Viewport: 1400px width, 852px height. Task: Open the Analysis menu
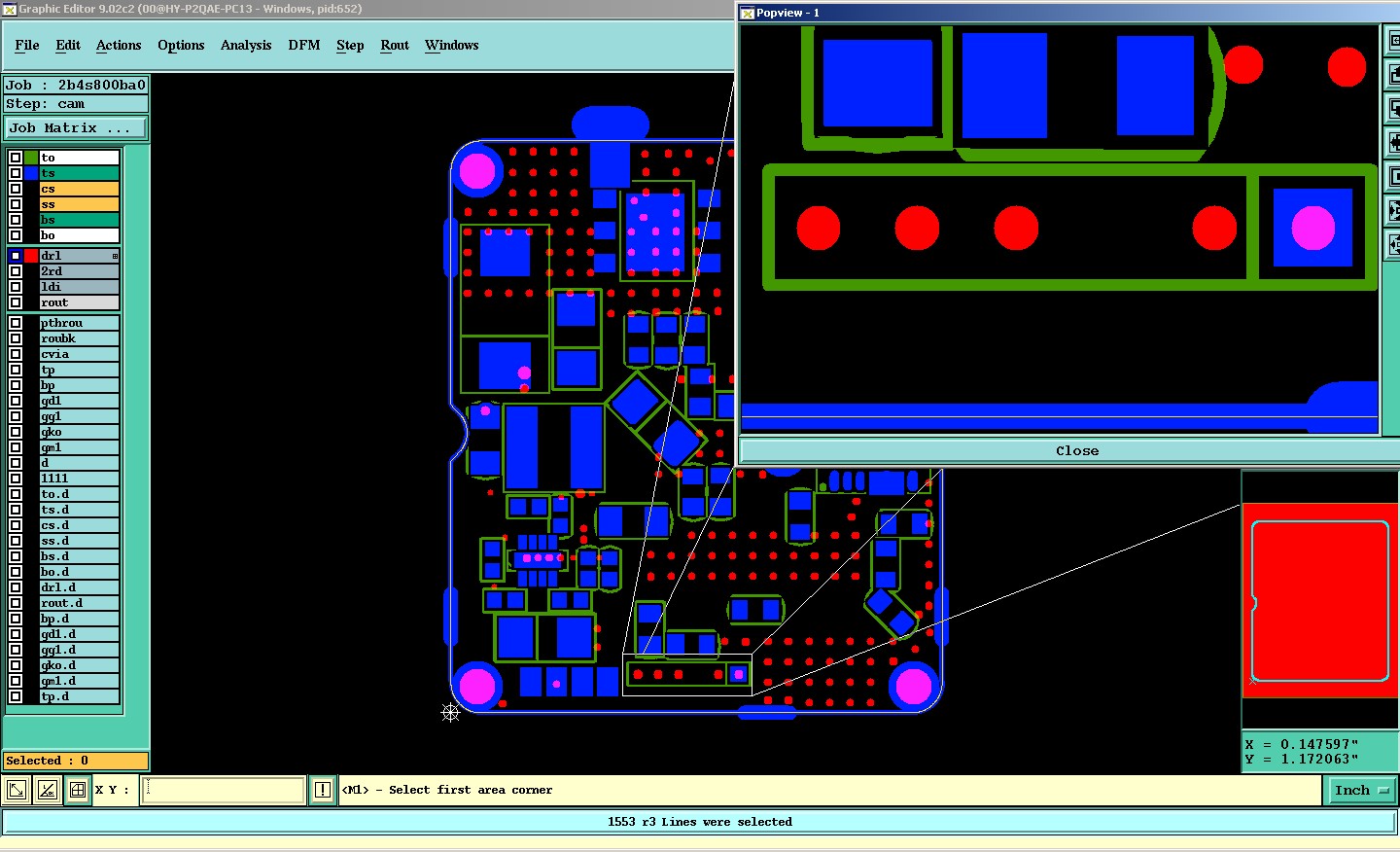pyautogui.click(x=246, y=45)
